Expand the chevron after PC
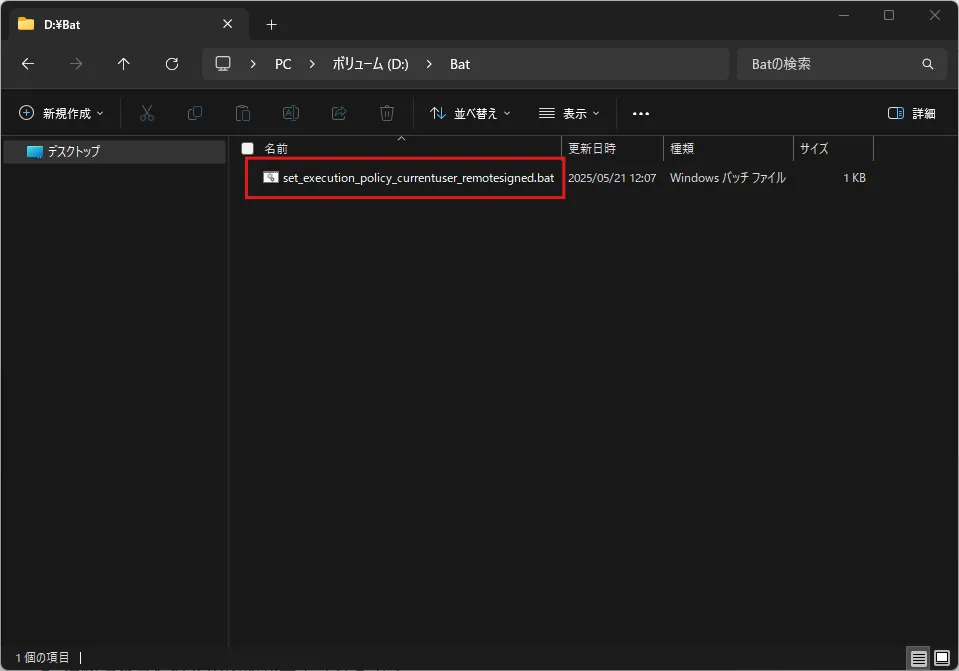The width and height of the screenshot is (959, 671). point(312,64)
